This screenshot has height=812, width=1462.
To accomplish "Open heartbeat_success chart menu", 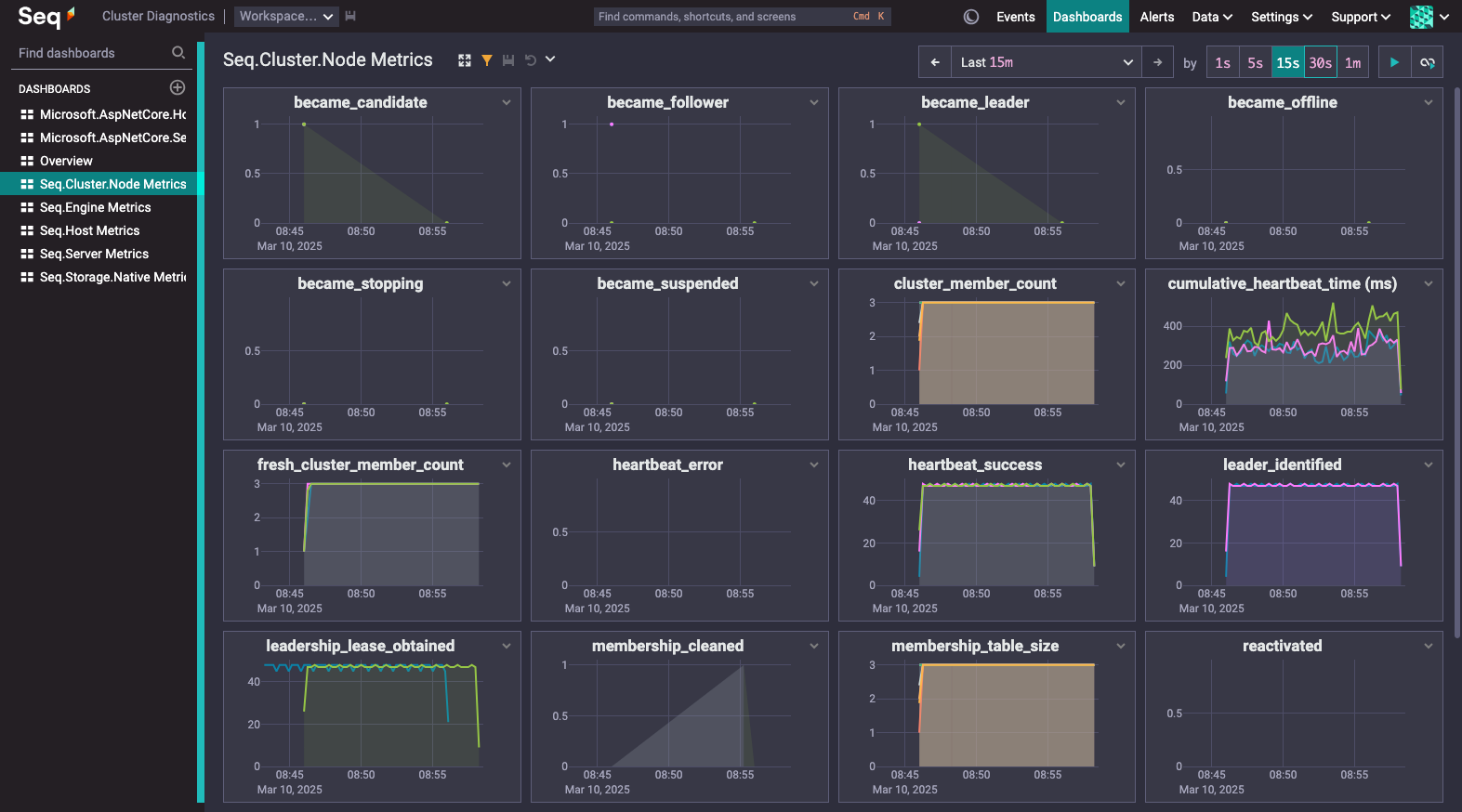I will [x=1121, y=465].
